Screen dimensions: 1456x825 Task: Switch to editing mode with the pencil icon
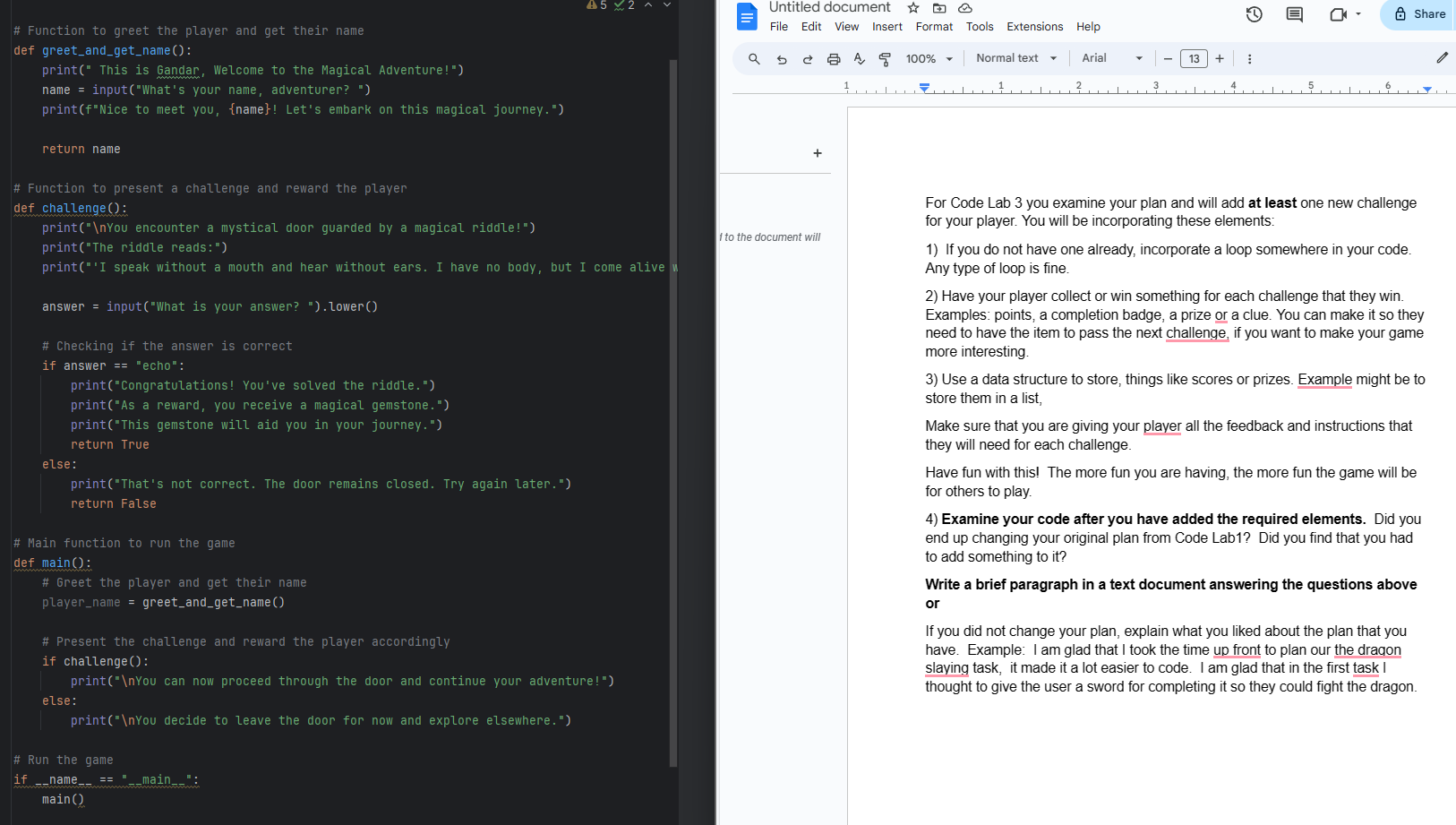[x=1443, y=57]
